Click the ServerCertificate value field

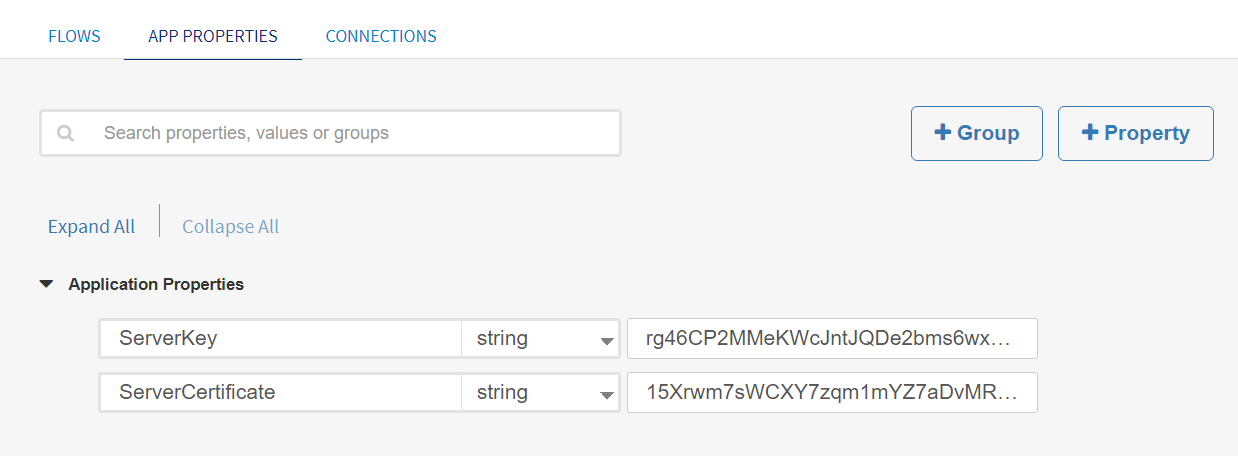coord(831,393)
